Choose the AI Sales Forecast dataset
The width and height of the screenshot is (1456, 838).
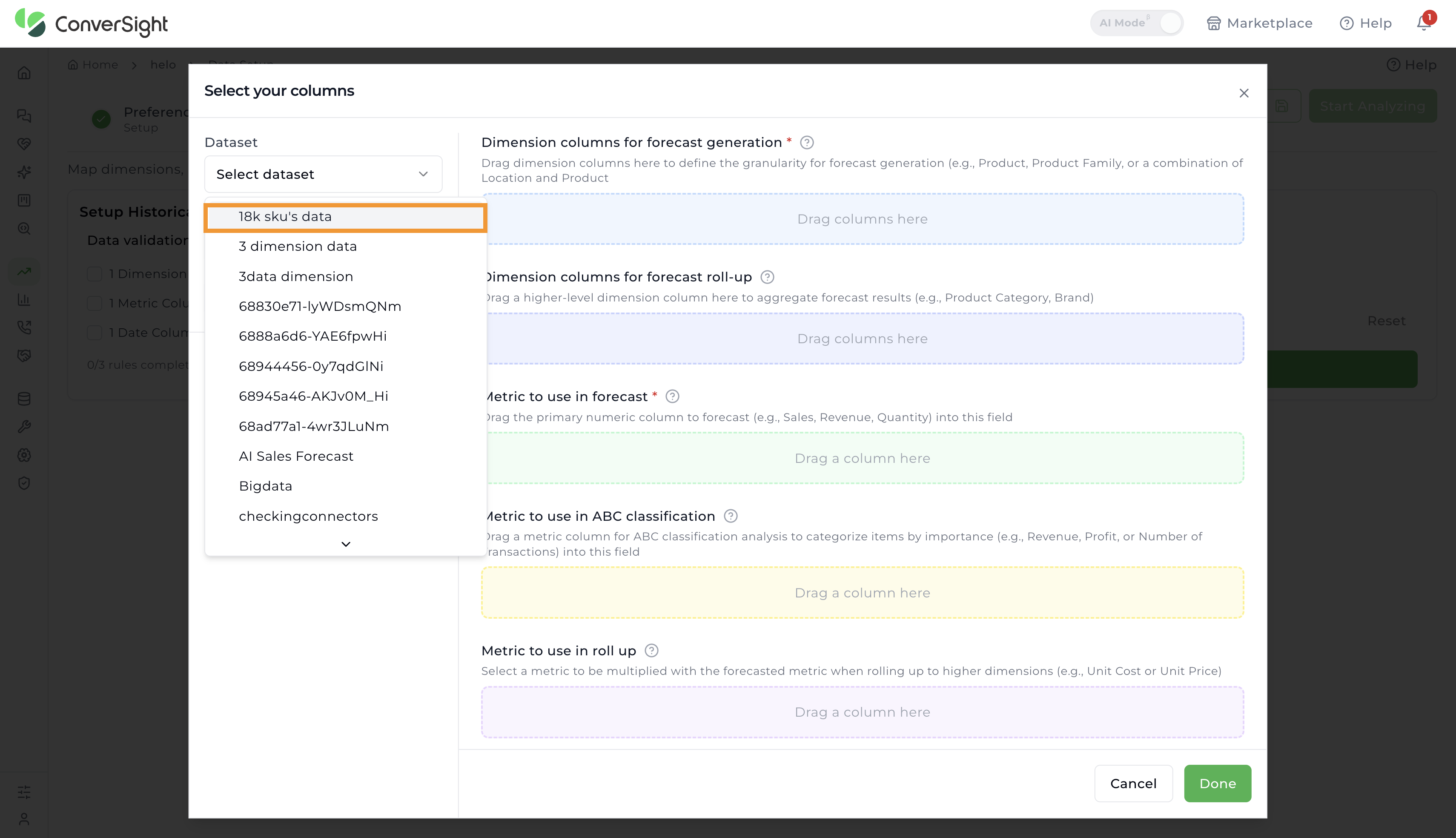[346, 456]
